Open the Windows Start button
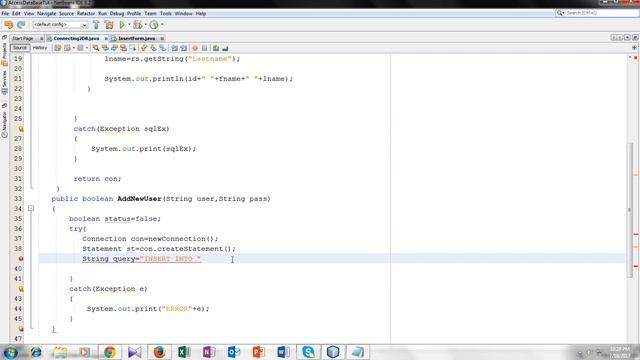Screen dimensions: 640x360 tap(11, 352)
